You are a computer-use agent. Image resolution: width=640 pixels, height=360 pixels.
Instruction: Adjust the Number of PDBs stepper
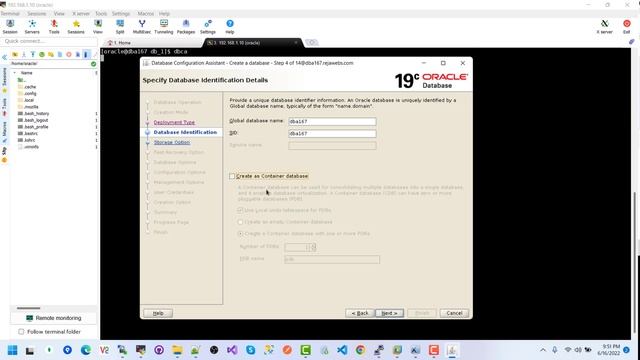point(313,247)
